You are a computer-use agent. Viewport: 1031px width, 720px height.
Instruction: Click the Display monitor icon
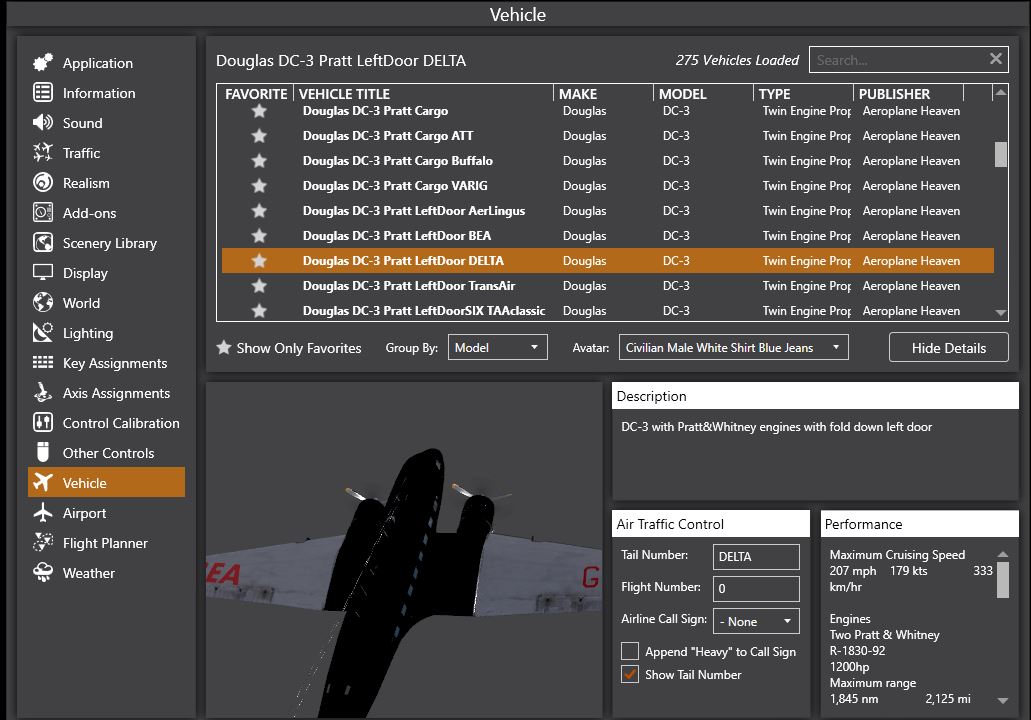[x=43, y=273]
